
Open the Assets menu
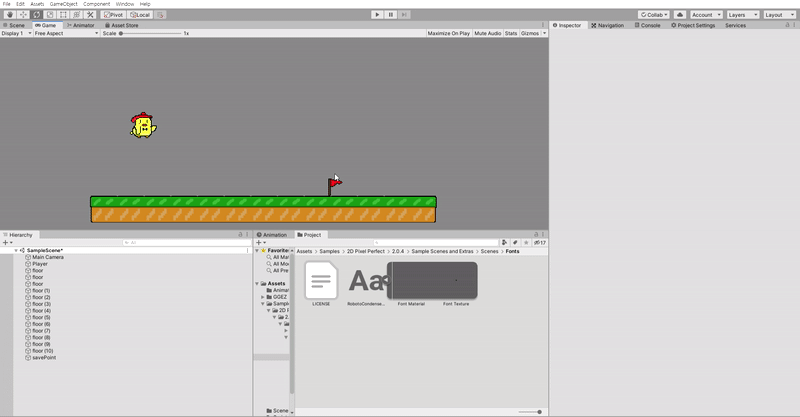(x=37, y=4)
